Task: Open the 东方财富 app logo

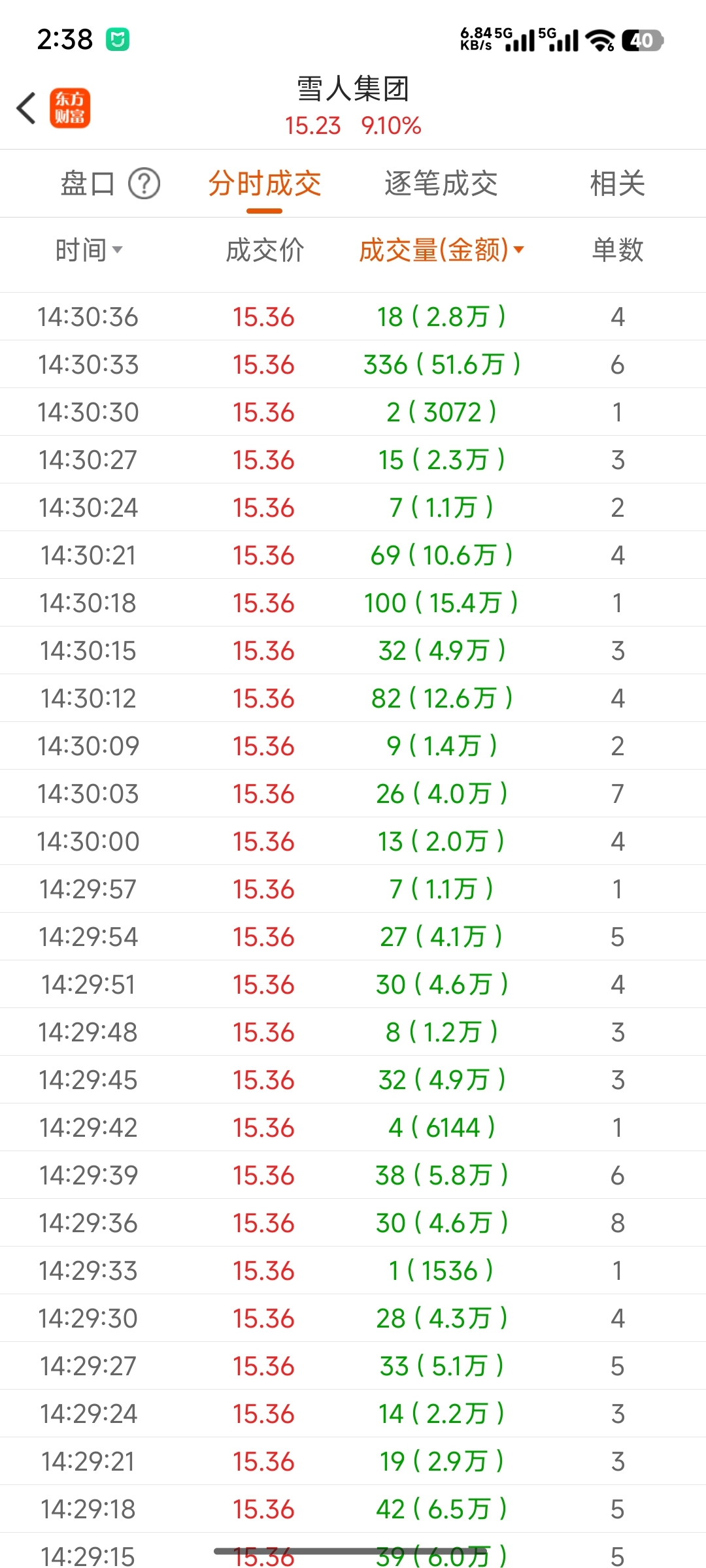Action: (x=70, y=108)
